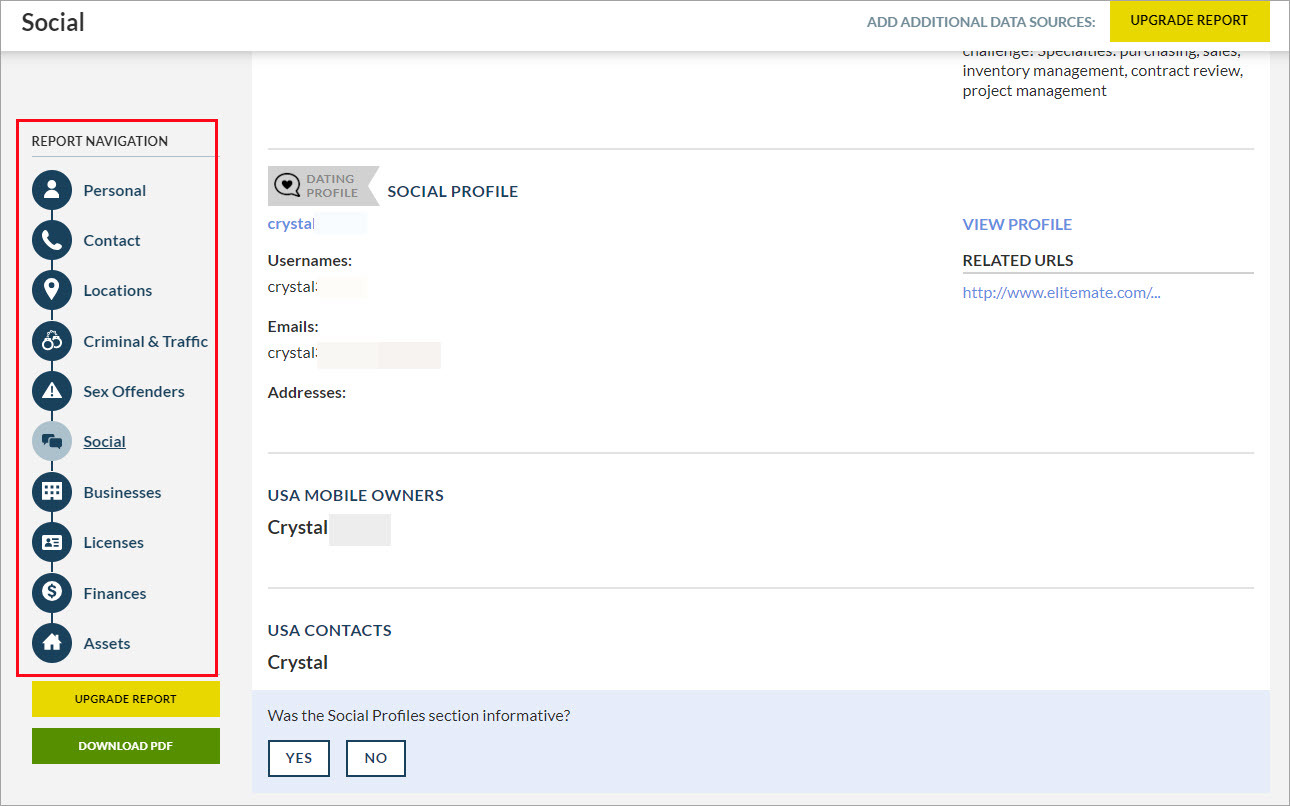
Task: Click the Licenses ID card icon
Action: tap(52, 542)
